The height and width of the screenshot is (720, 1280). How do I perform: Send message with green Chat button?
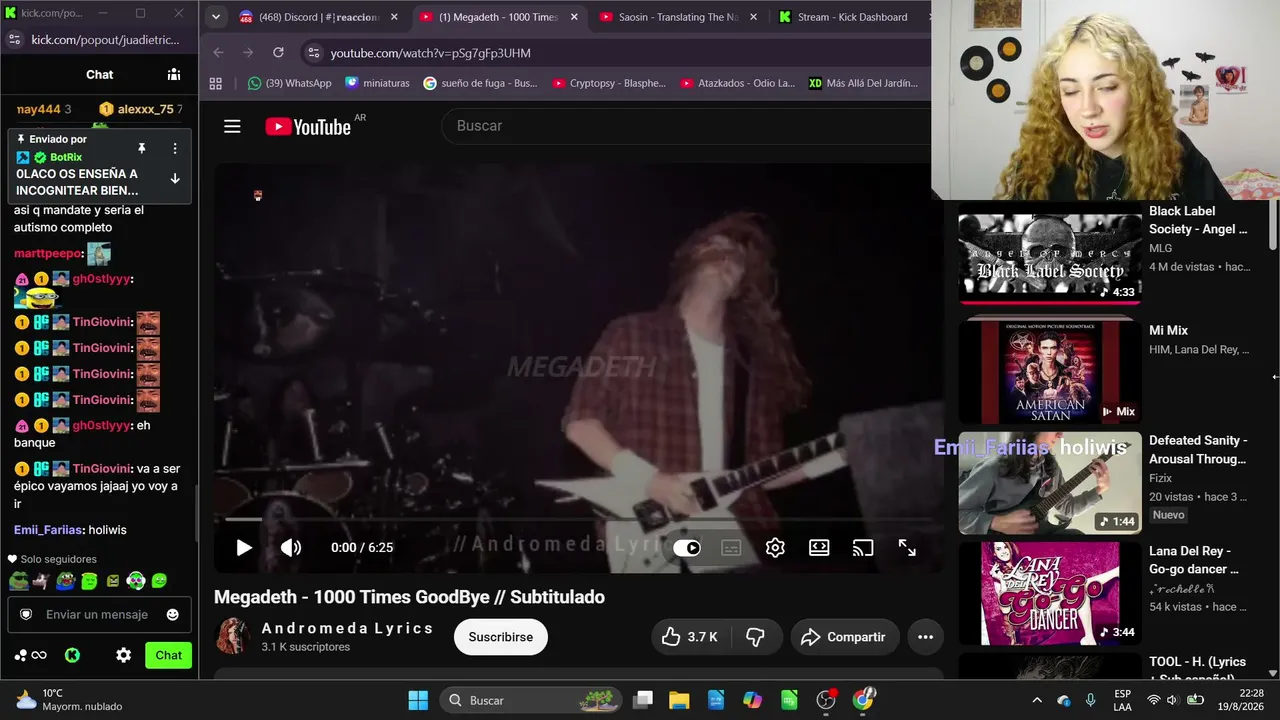coord(168,655)
